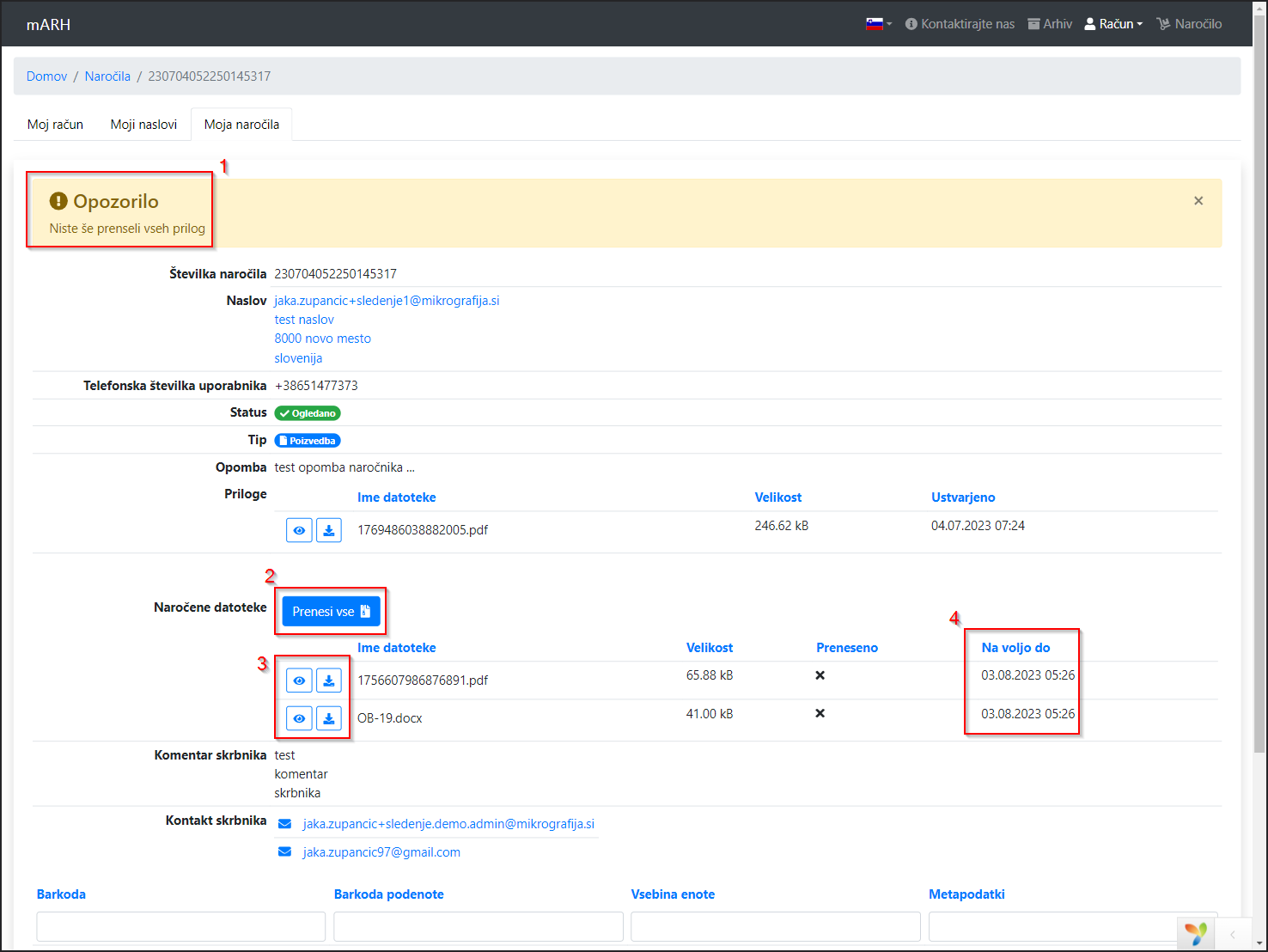This screenshot has width=1268, height=952.
Task: Open Kontaktirajte nas from the navbar
Action: point(960,24)
